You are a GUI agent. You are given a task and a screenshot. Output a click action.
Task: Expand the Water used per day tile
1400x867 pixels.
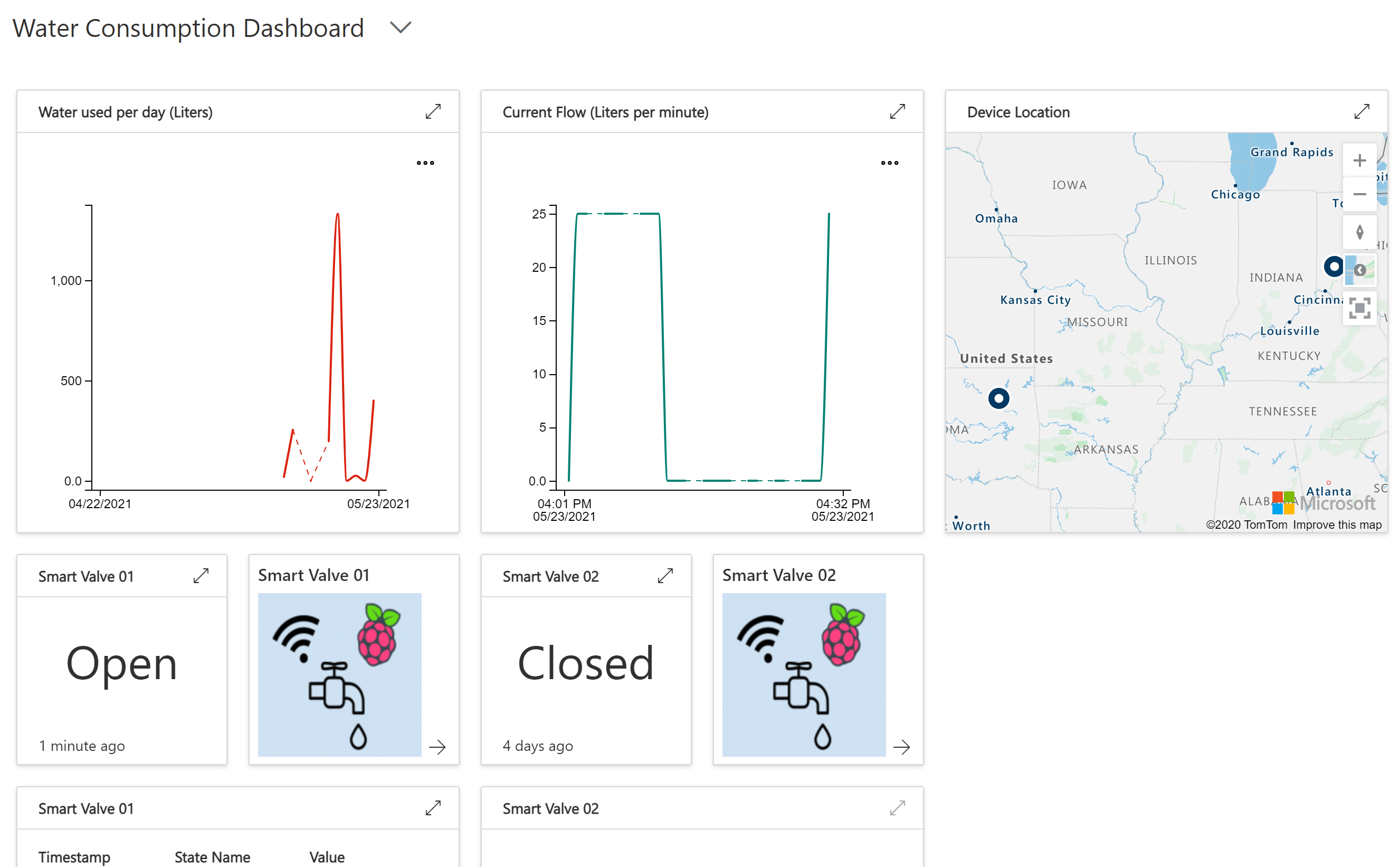pos(433,111)
